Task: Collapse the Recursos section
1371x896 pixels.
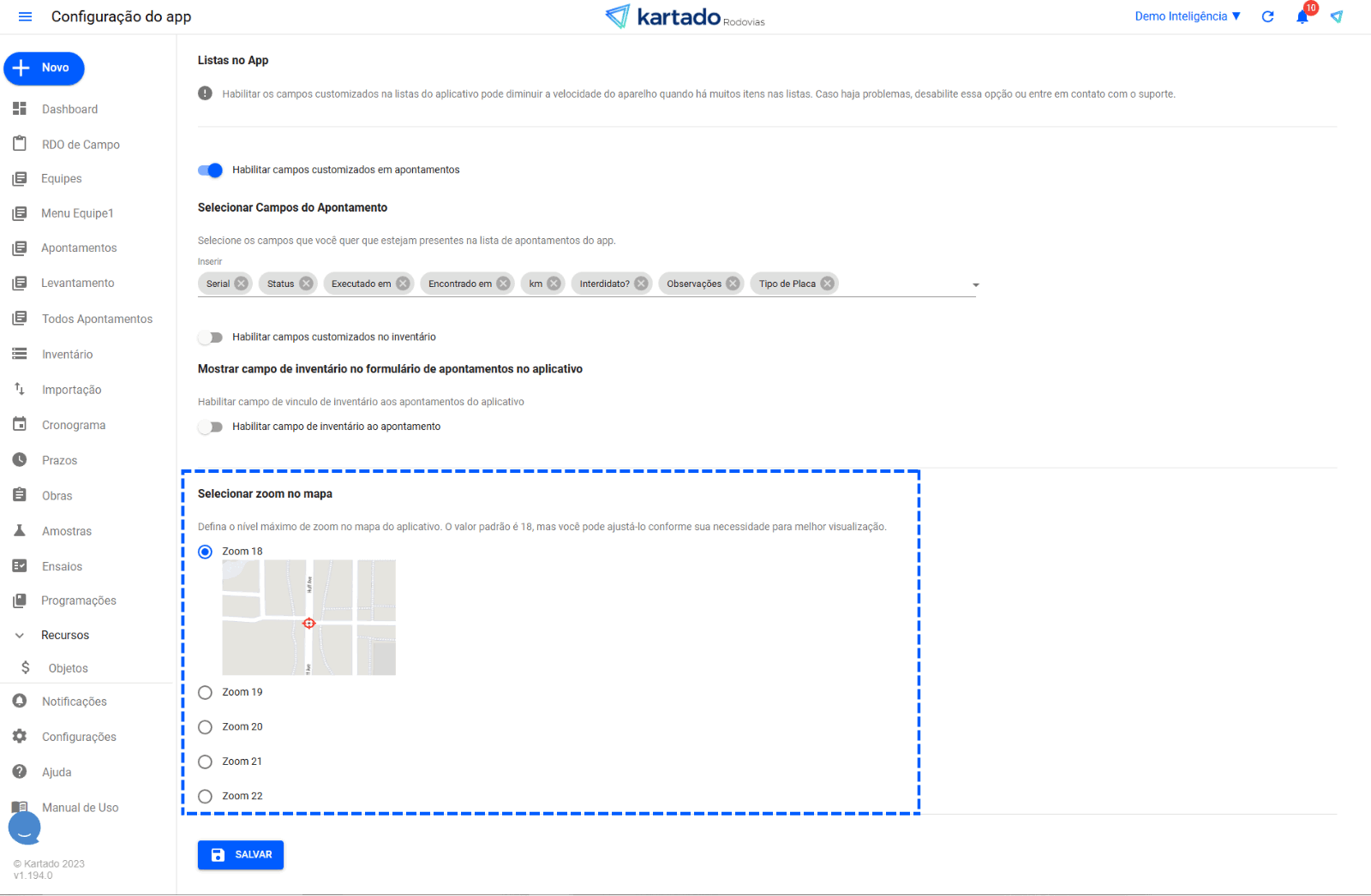Action: click(20, 636)
